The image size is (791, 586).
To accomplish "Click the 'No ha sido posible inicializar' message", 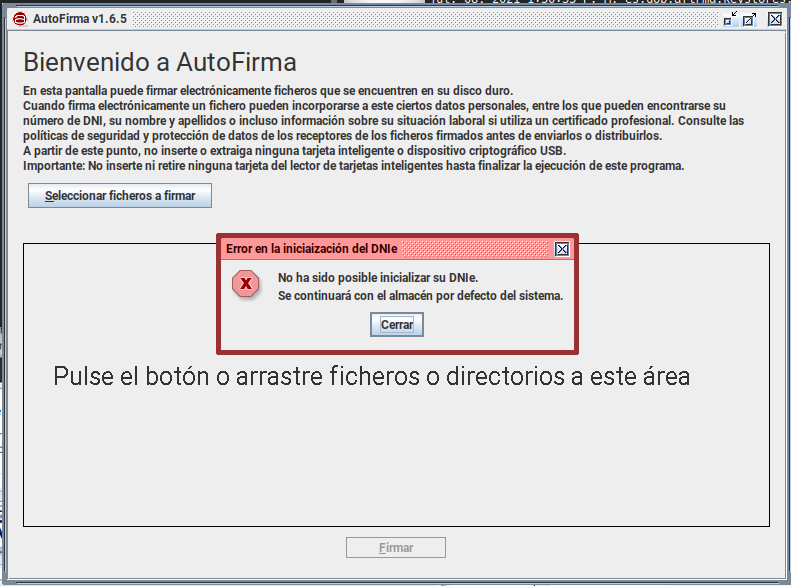I will [378, 277].
